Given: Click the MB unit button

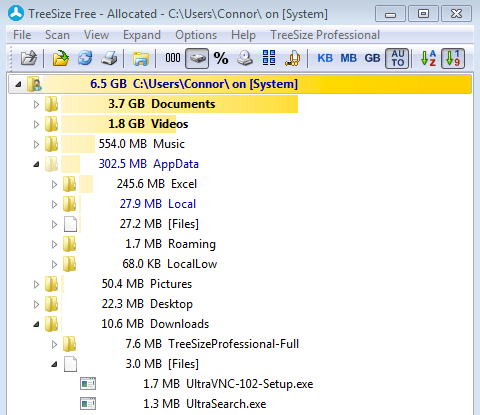Looking at the screenshot, I should point(348,58).
